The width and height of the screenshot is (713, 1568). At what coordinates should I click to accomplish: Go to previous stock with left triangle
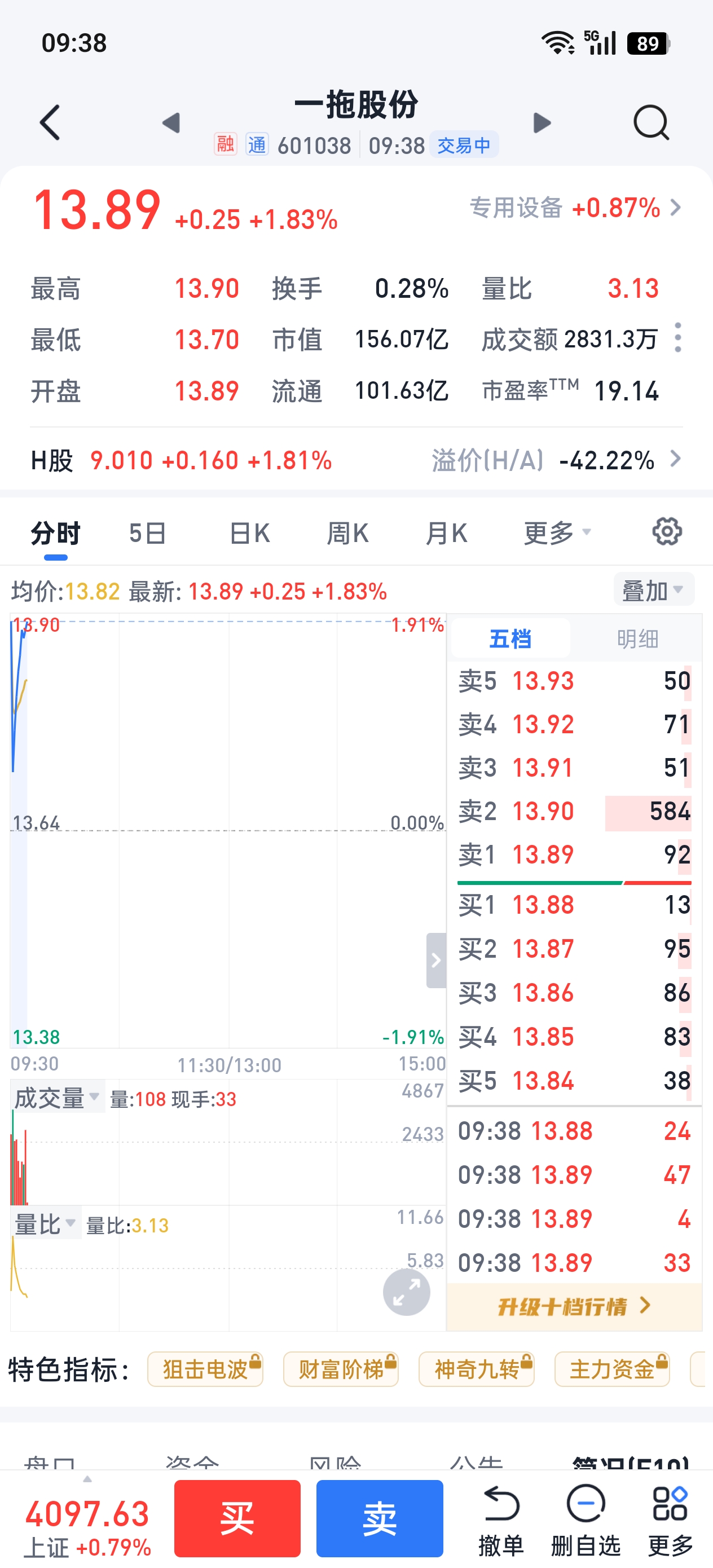(x=171, y=122)
